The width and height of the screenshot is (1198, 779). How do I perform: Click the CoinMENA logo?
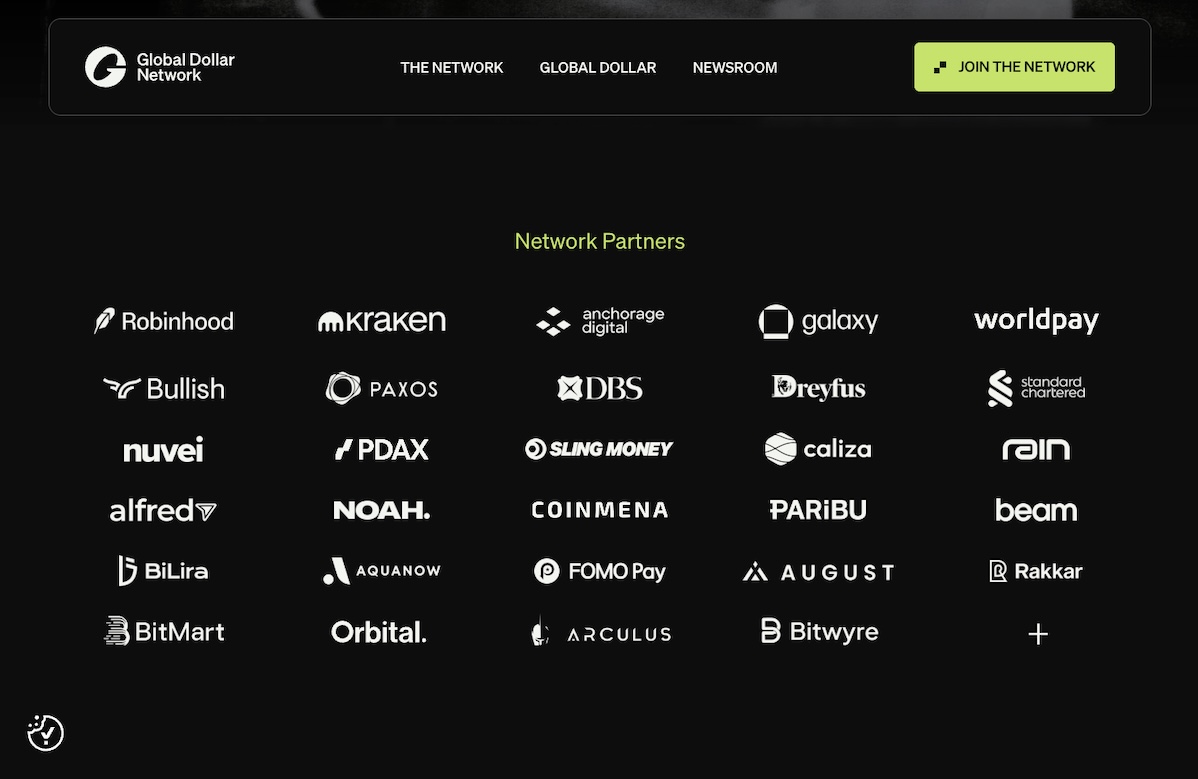600,510
